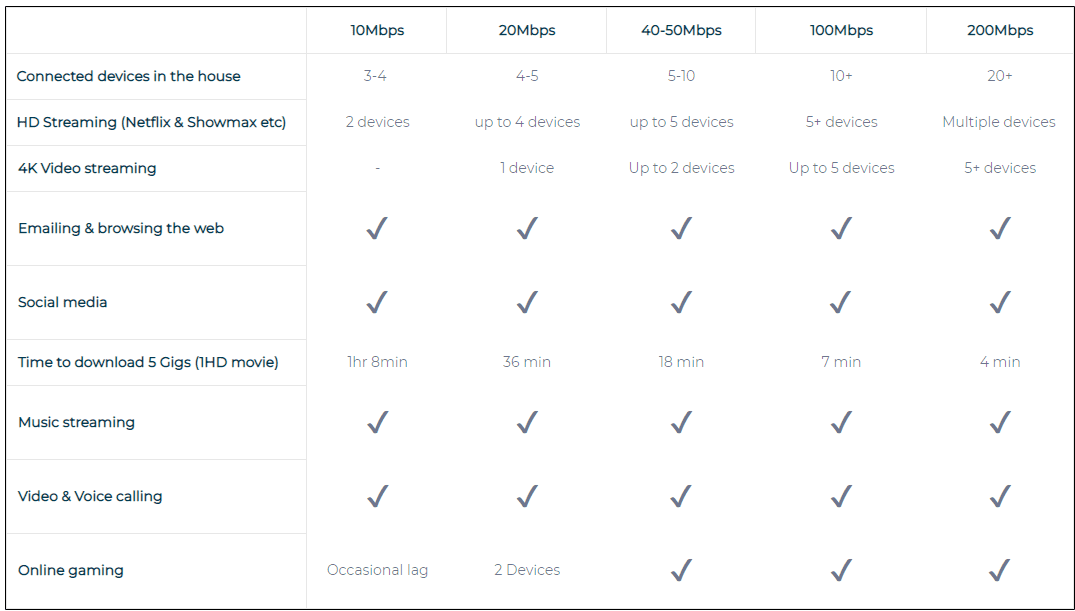Click the 20Mbps social media checkmark

[527, 302]
